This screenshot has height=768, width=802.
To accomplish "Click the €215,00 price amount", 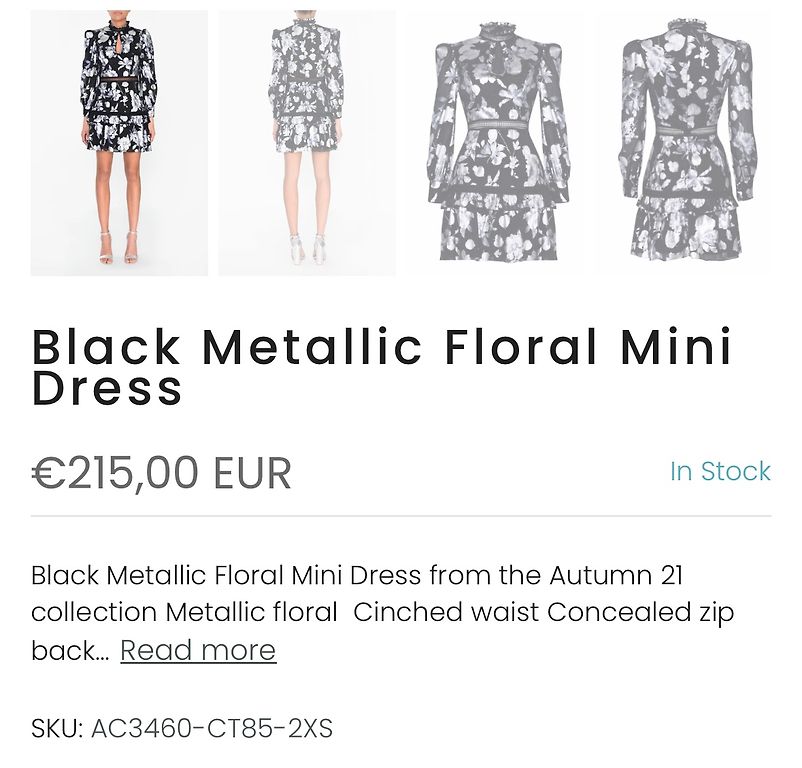I will pos(115,473).
